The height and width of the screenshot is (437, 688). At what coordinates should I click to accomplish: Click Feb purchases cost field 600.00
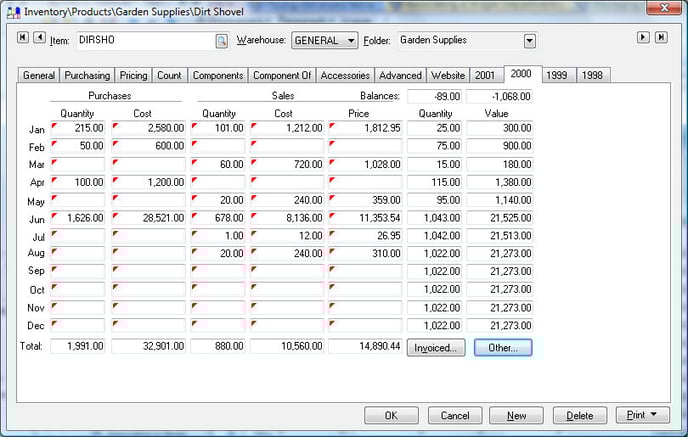click(x=148, y=146)
